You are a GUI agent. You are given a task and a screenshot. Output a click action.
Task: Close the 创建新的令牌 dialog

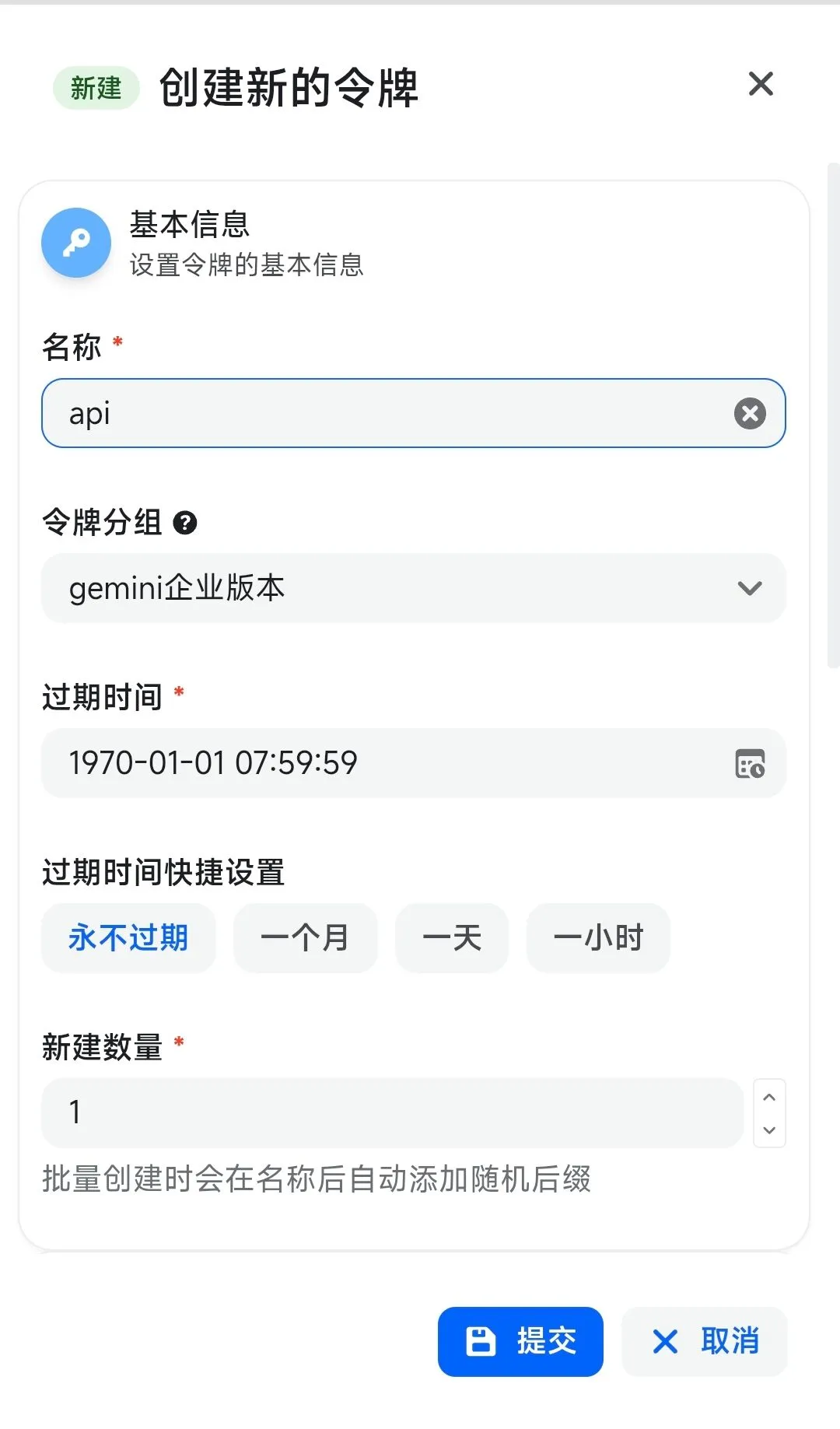(x=760, y=85)
